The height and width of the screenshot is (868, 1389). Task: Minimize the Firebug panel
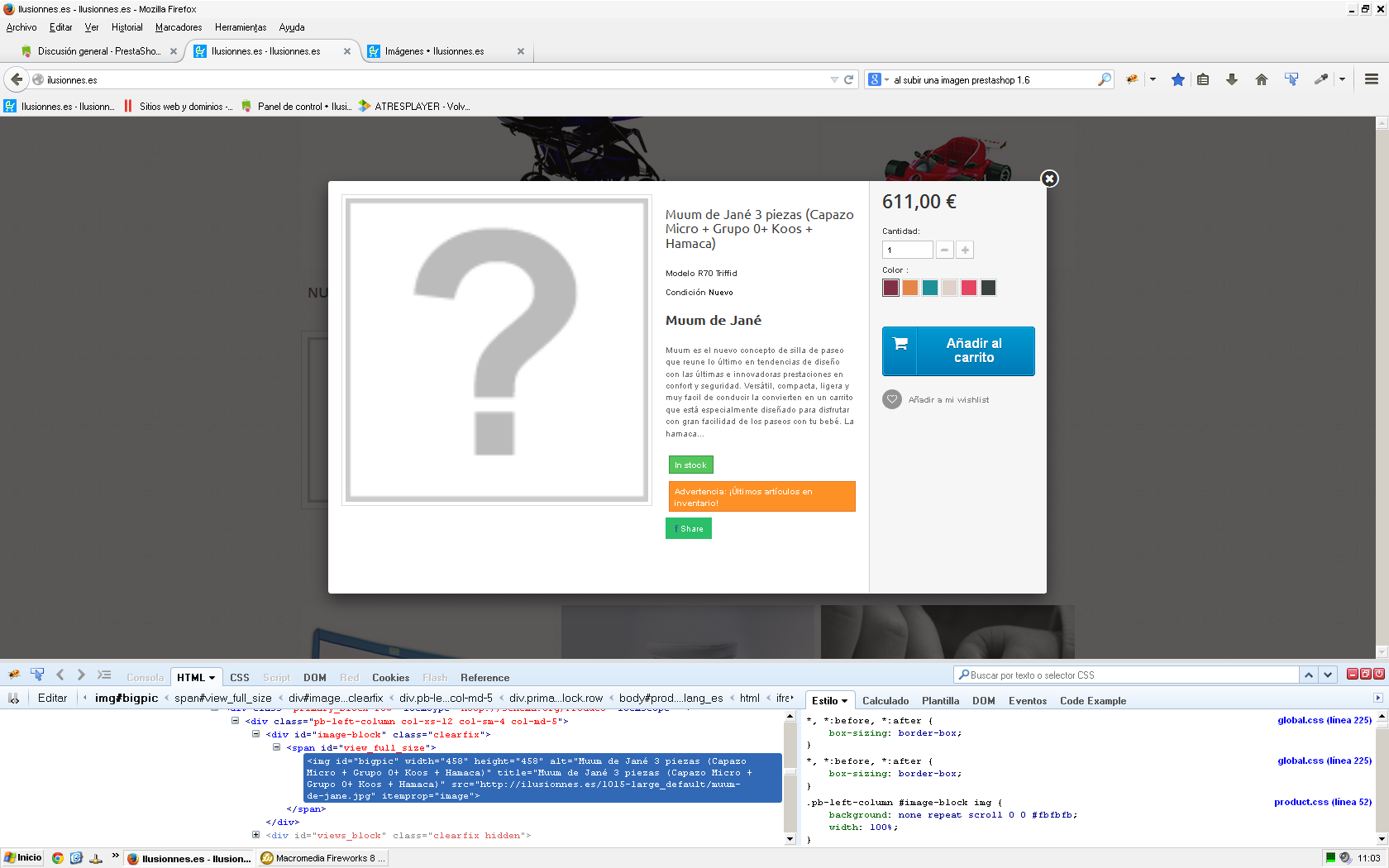pos(1353,675)
